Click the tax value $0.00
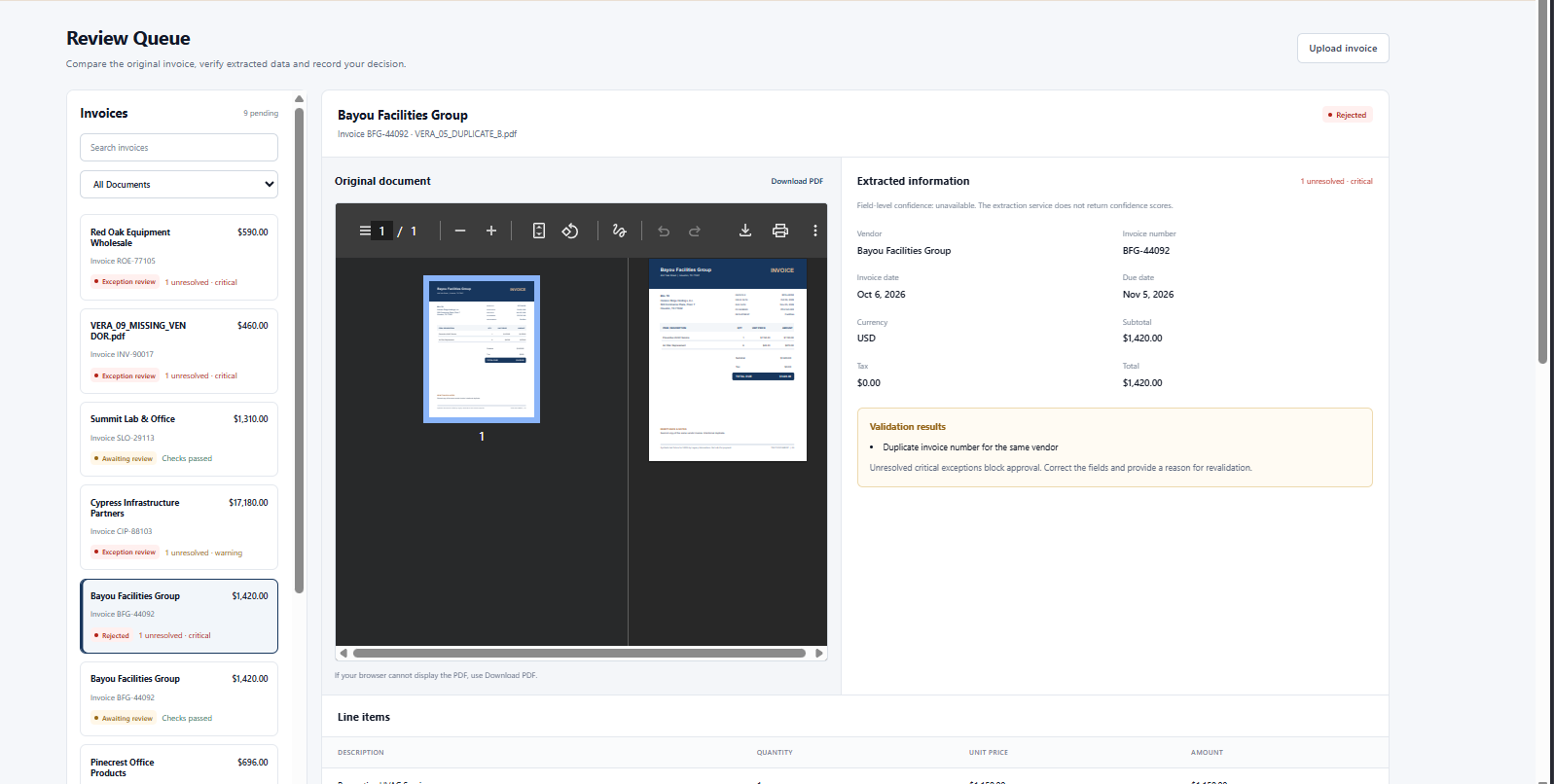This screenshot has width=1554, height=784. click(869, 383)
